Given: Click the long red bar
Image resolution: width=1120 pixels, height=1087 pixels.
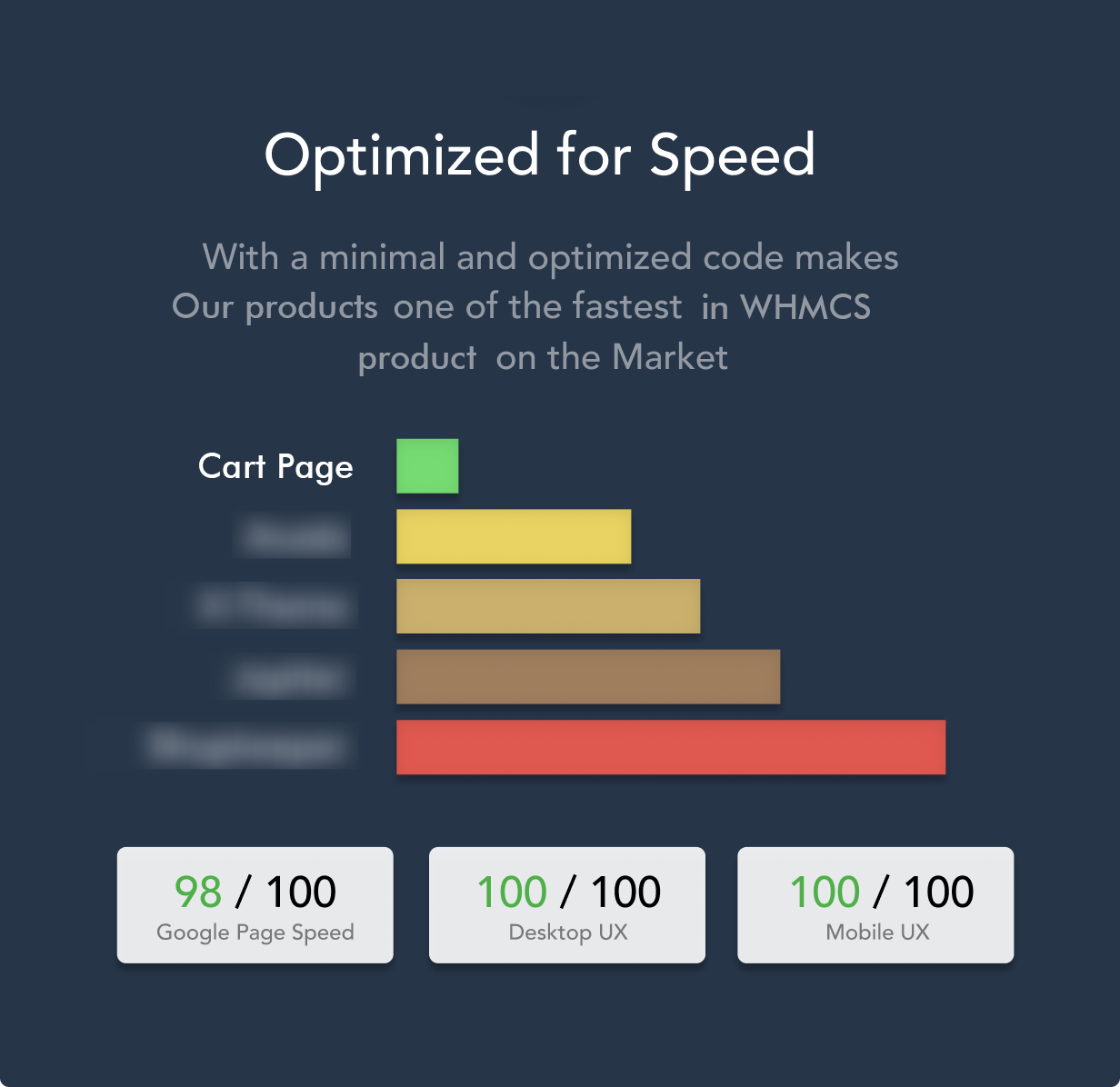Looking at the screenshot, I should click(x=671, y=747).
